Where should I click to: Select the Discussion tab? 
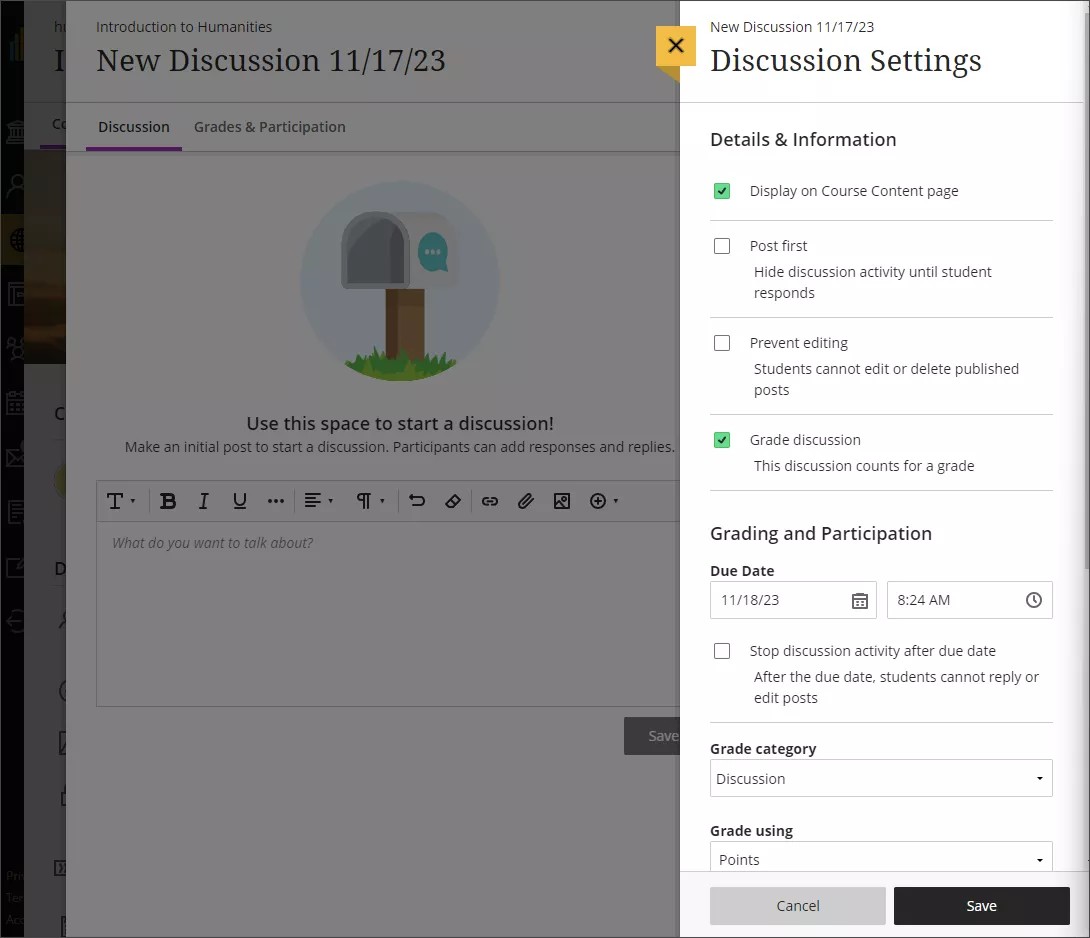(x=133, y=126)
